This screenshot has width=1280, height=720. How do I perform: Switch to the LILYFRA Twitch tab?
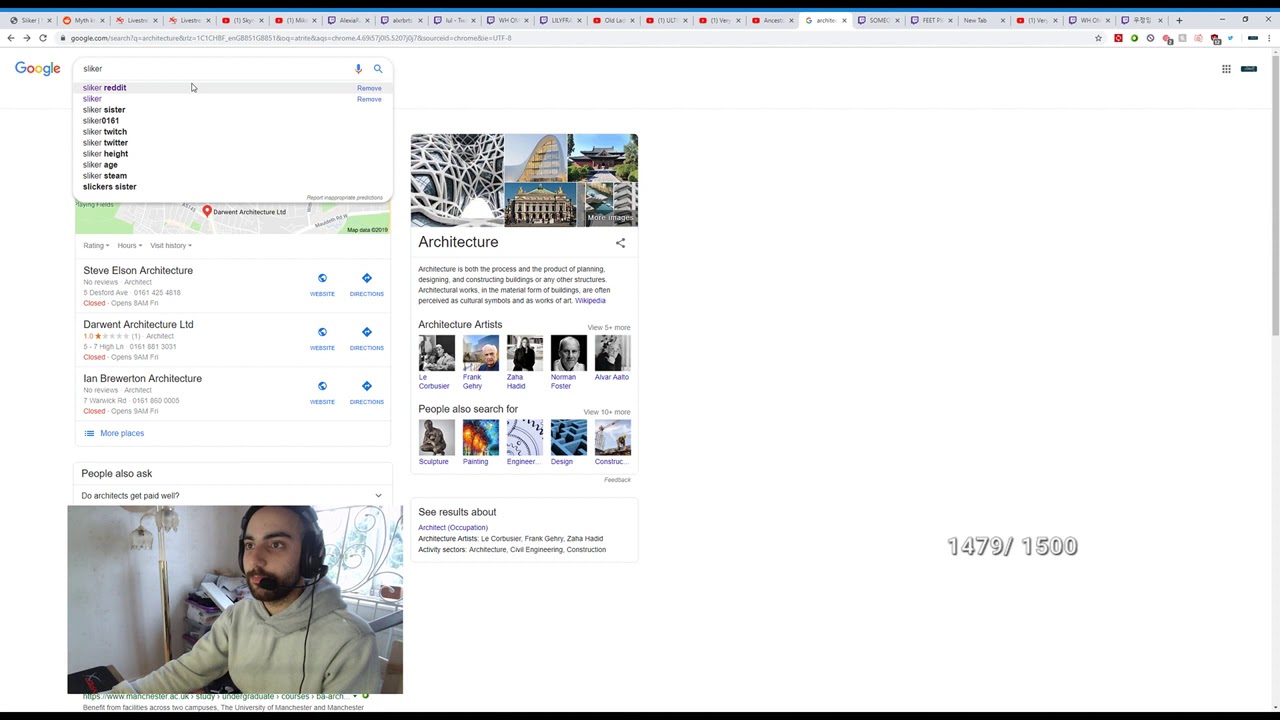click(x=559, y=20)
